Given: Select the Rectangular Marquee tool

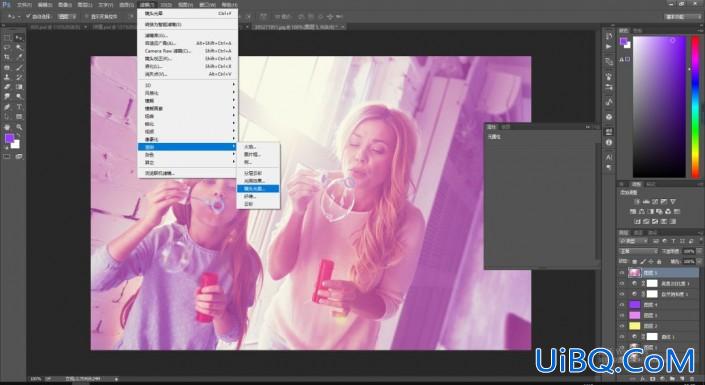Looking at the screenshot, I should tap(7, 38).
